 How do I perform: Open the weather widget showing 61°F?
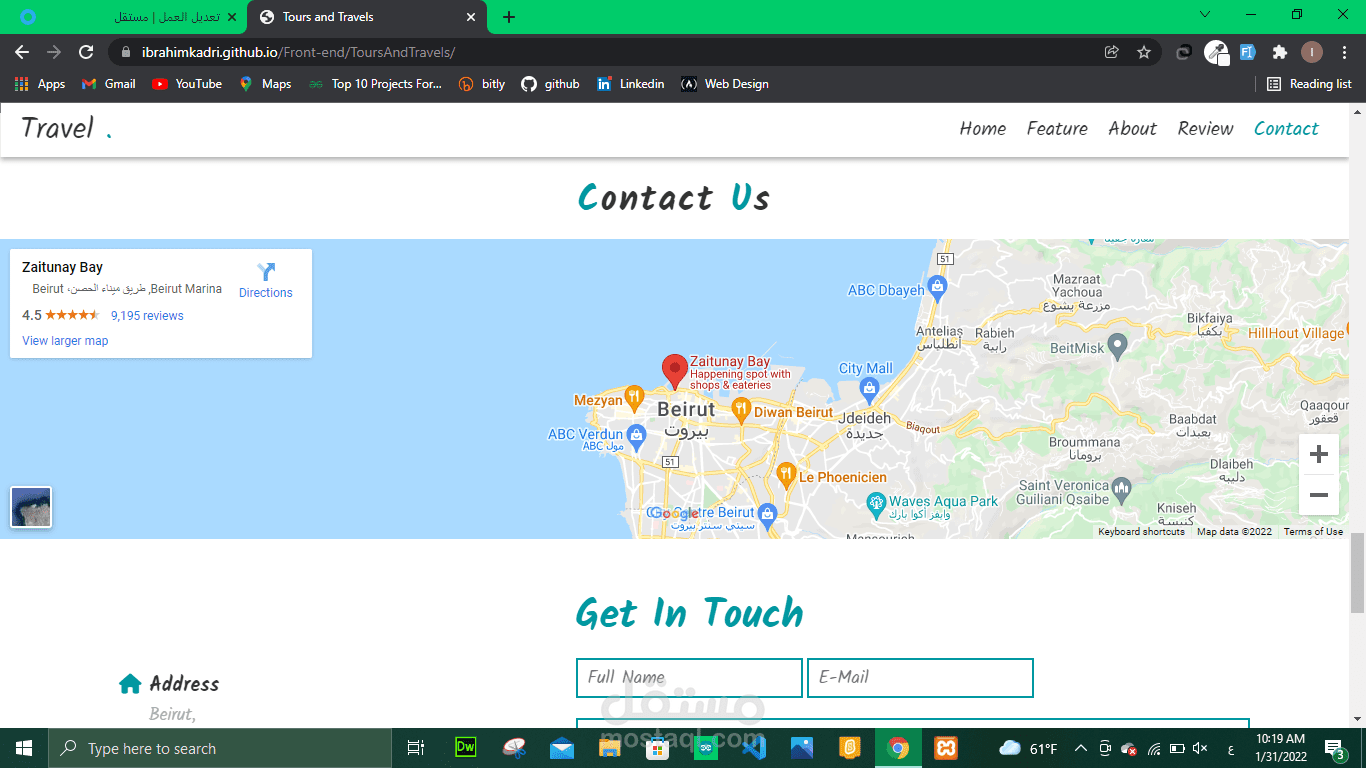click(1028, 748)
